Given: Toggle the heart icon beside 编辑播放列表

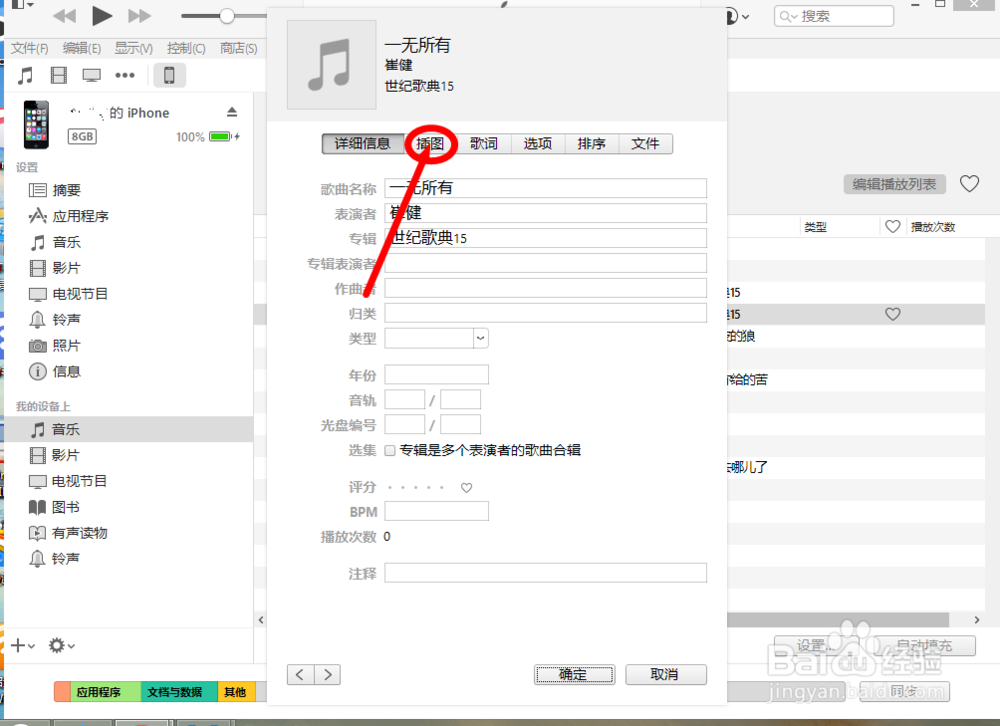Looking at the screenshot, I should [969, 184].
